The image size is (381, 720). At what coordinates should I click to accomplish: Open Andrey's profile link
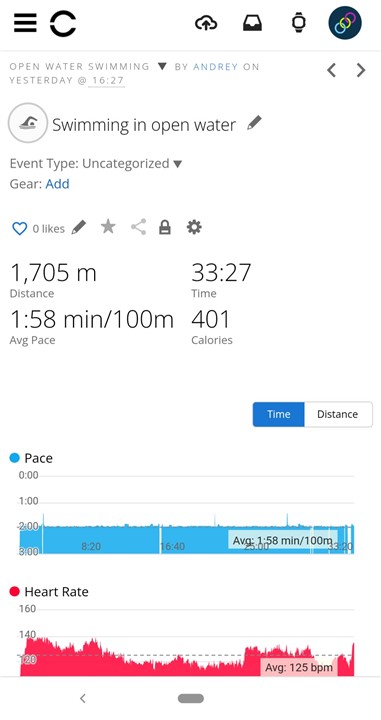point(216,67)
